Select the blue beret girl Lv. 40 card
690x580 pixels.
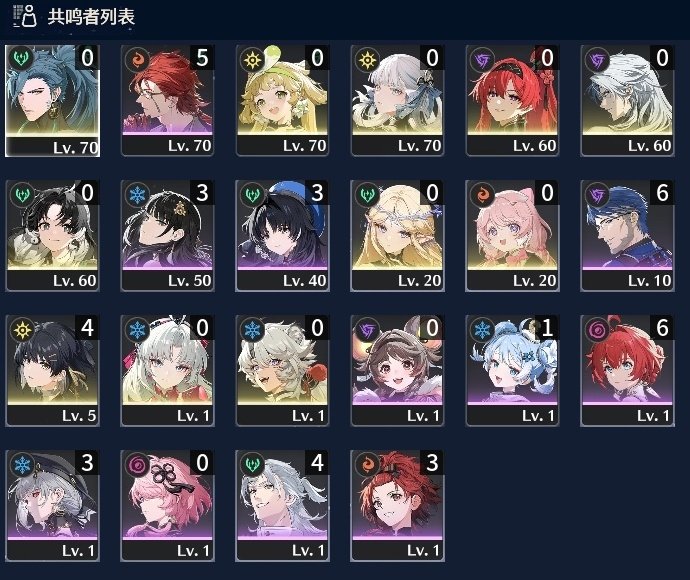282,235
